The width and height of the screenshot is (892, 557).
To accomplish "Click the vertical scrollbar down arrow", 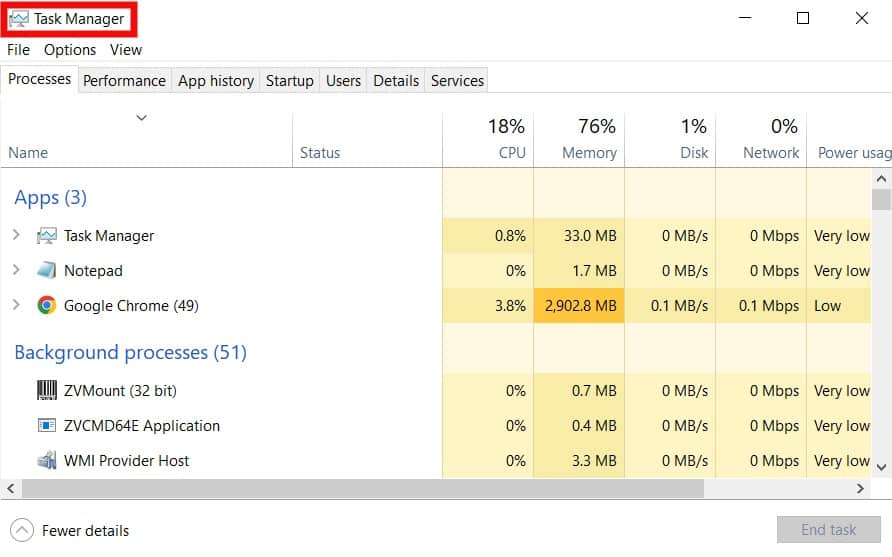I will [881, 468].
